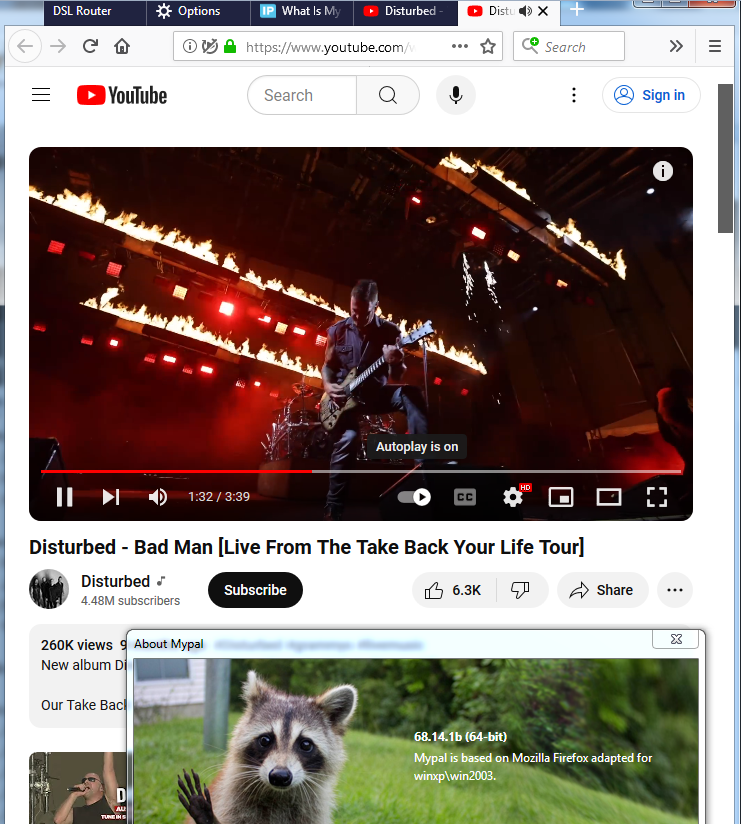This screenshot has width=741, height=824.
Task: Close the About Mypal dialog
Action: point(676,639)
